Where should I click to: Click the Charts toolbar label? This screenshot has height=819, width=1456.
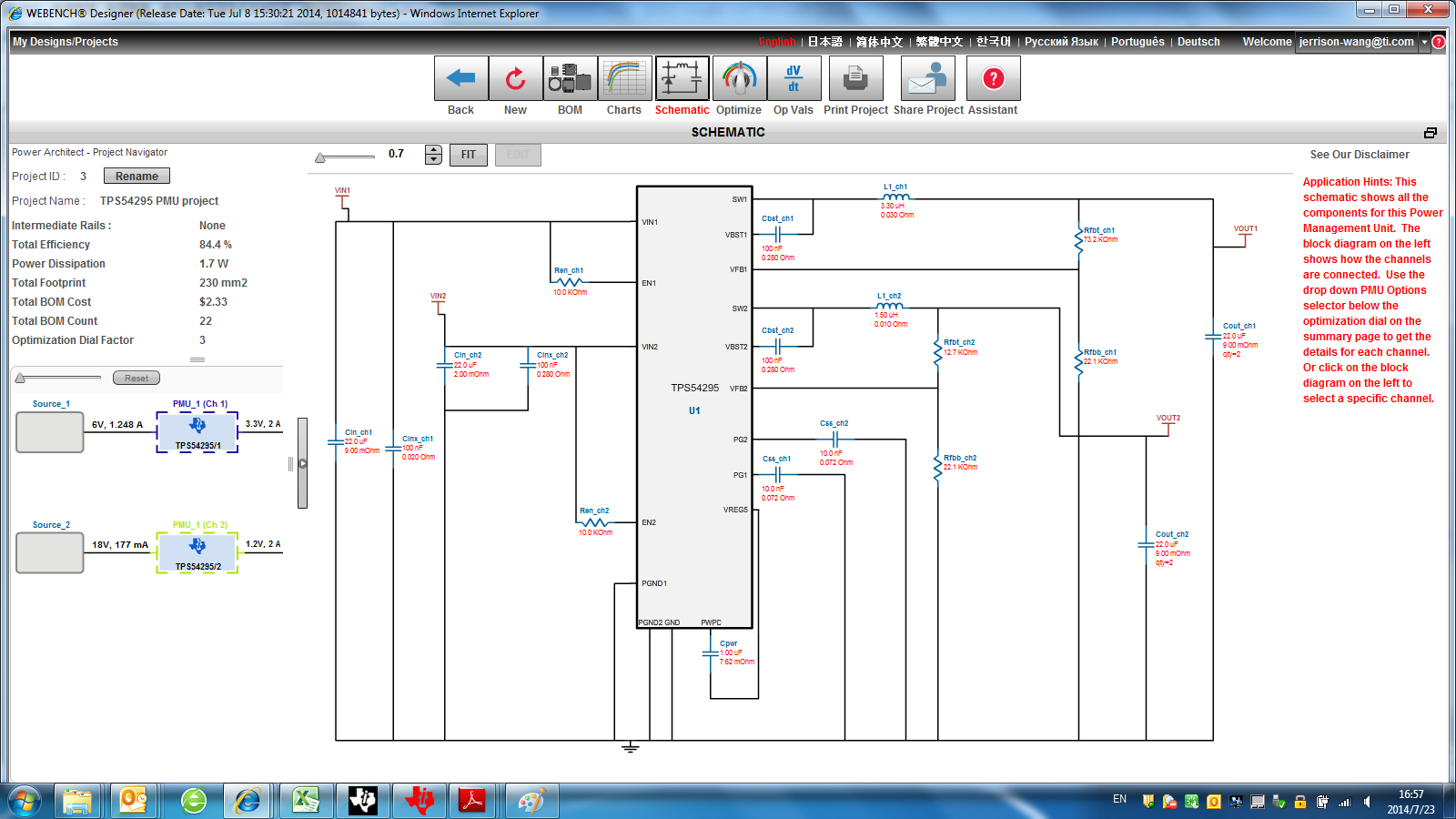coord(624,110)
